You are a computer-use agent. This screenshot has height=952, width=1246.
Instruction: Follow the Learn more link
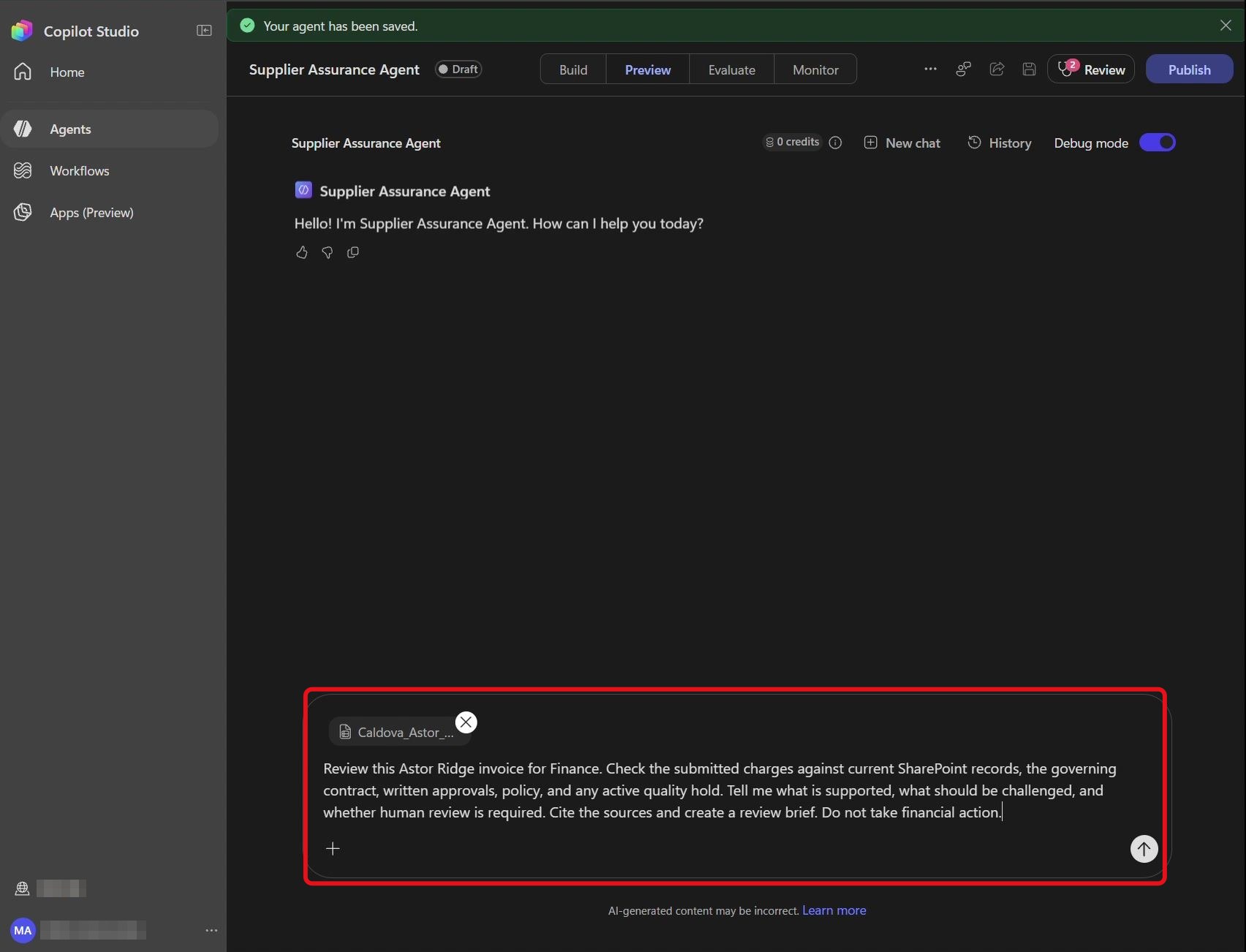point(834,910)
